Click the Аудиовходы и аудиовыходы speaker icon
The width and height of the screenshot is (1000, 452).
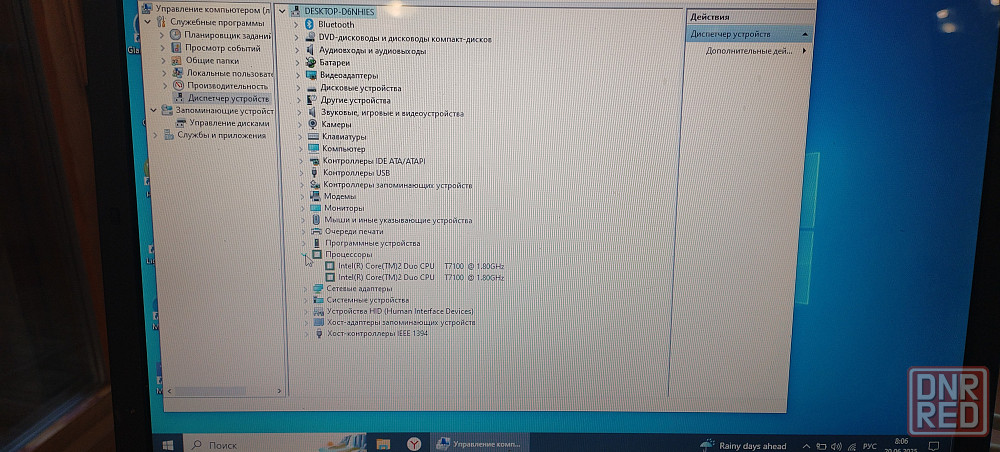(311, 50)
